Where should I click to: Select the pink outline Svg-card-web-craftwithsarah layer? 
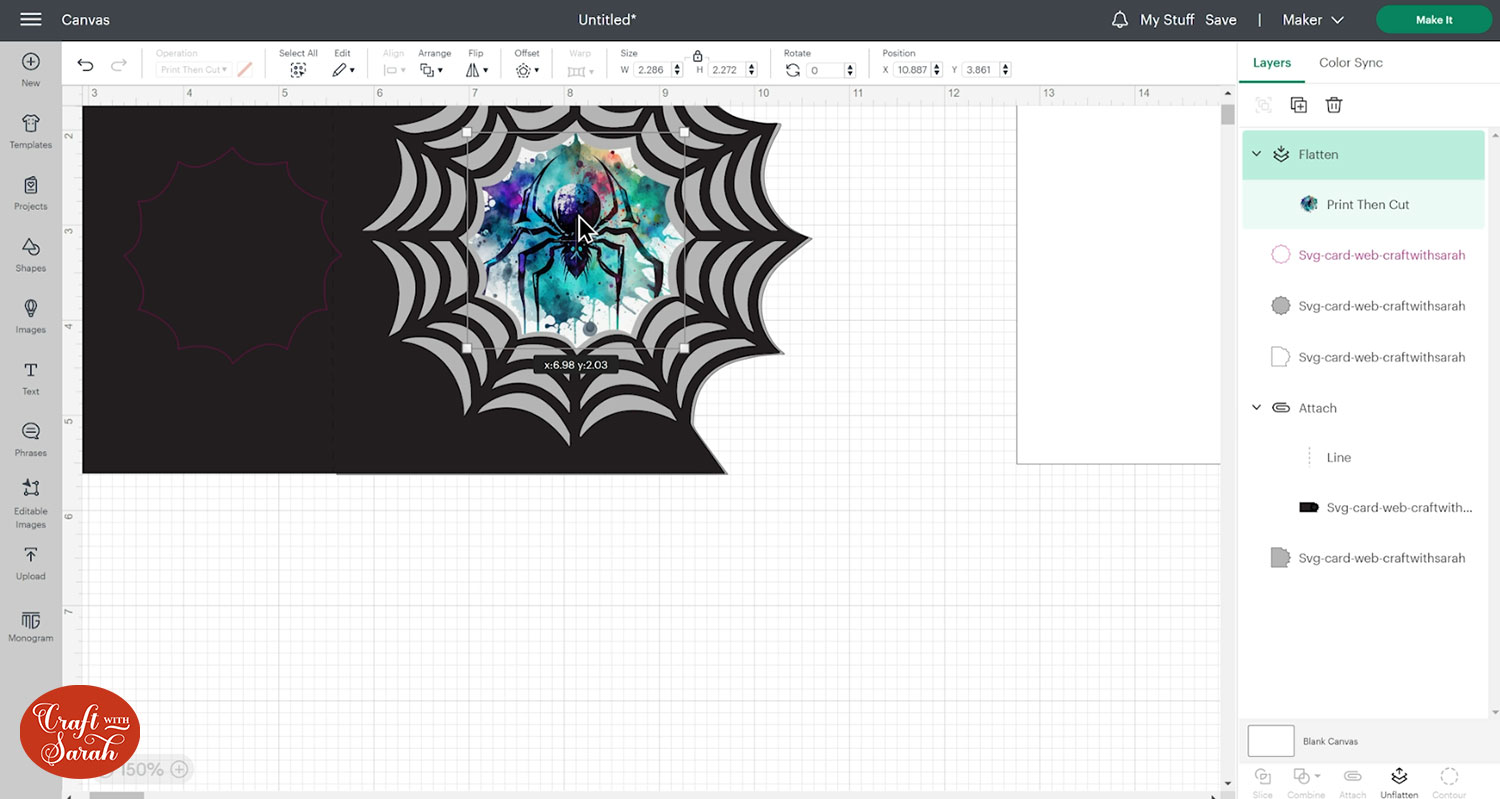(x=1363, y=255)
